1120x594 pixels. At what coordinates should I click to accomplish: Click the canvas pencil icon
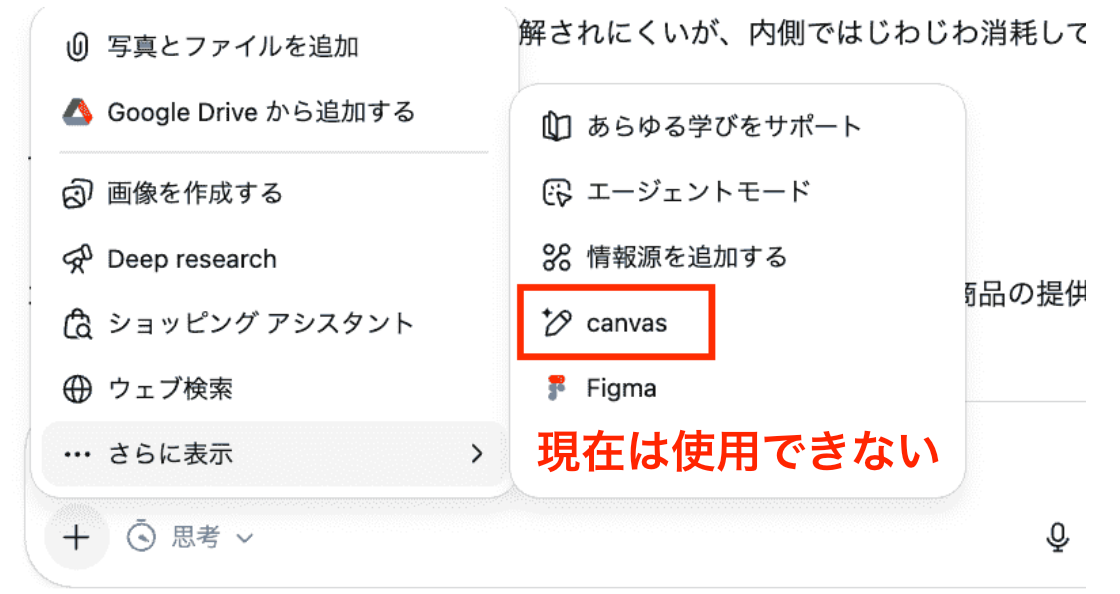[x=556, y=323]
